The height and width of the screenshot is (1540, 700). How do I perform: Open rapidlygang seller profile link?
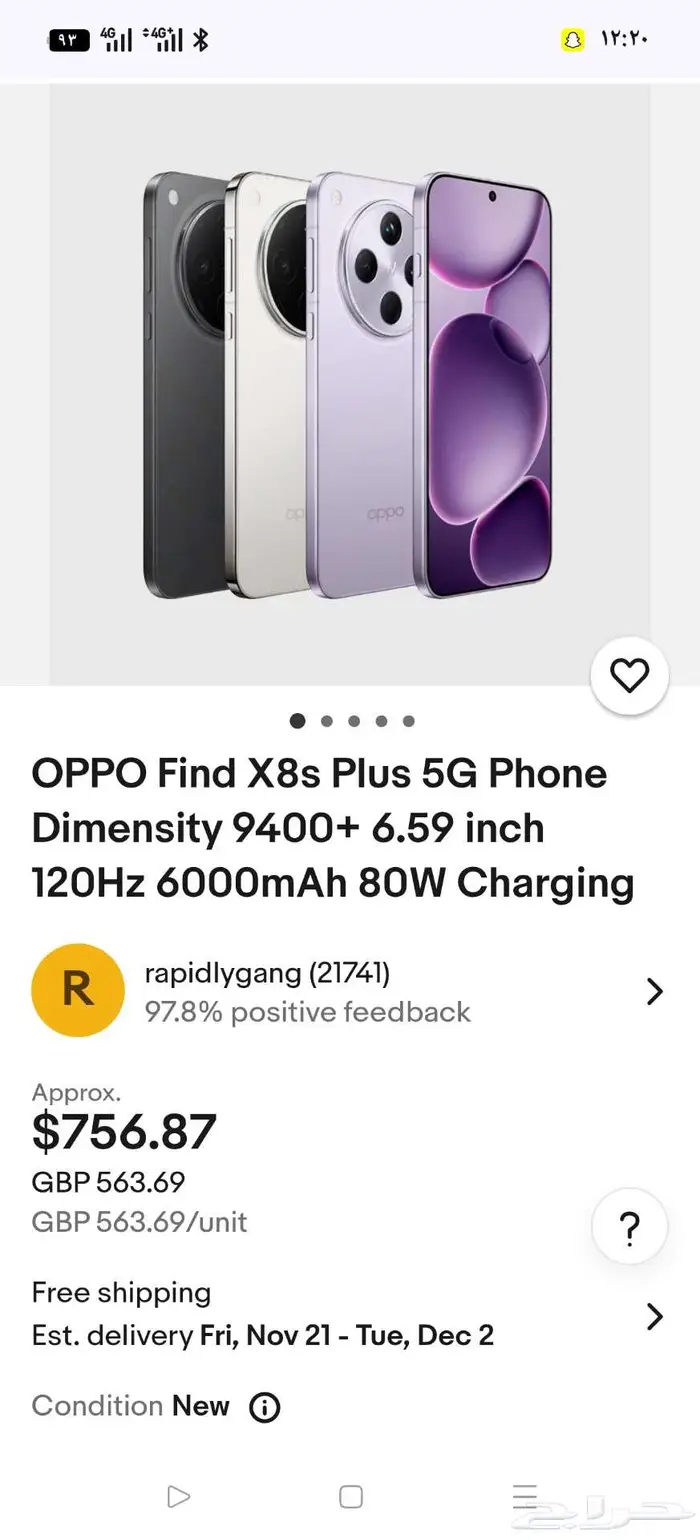click(x=267, y=972)
